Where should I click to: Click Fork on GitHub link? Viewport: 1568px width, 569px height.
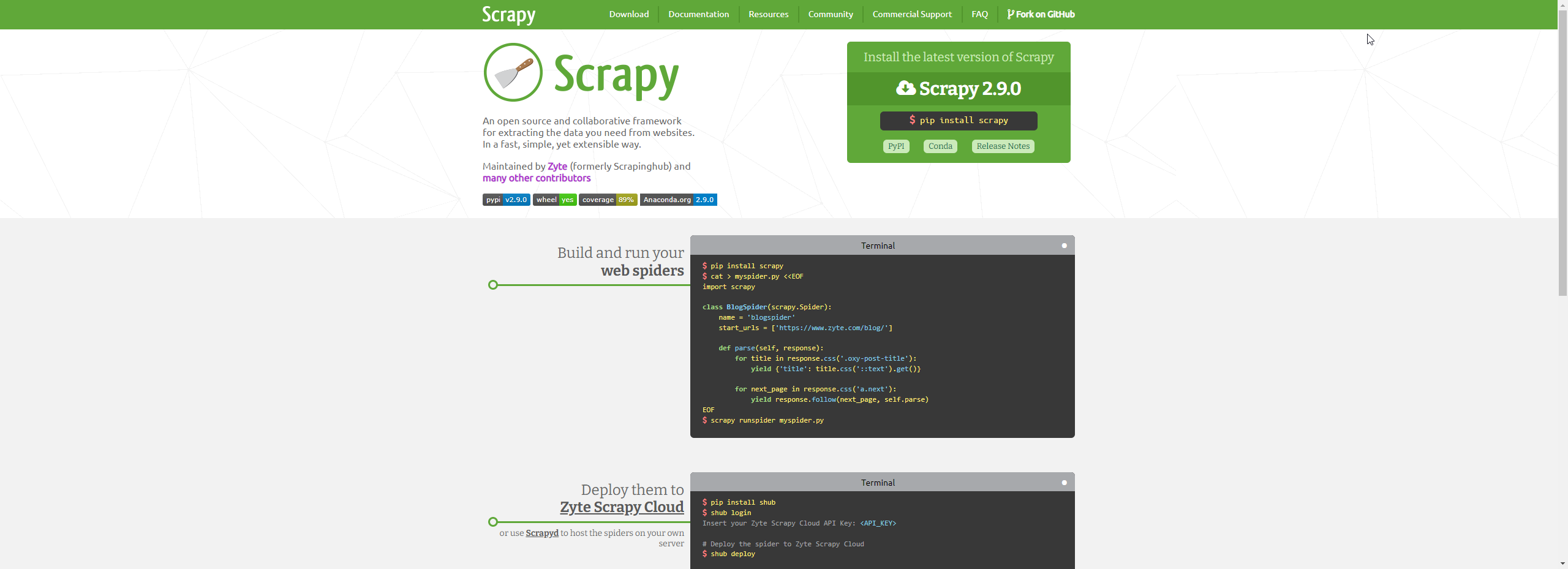(1041, 14)
